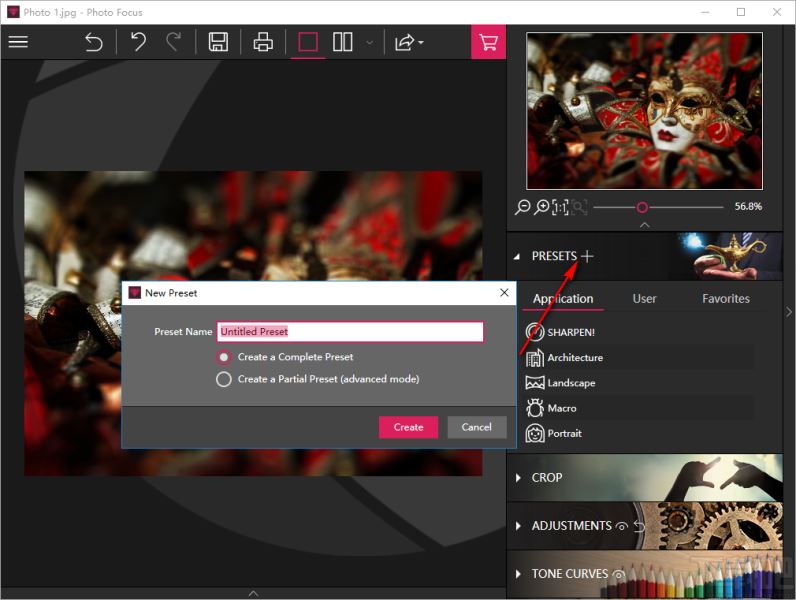
Task: Open the share export menu
Action: point(409,42)
